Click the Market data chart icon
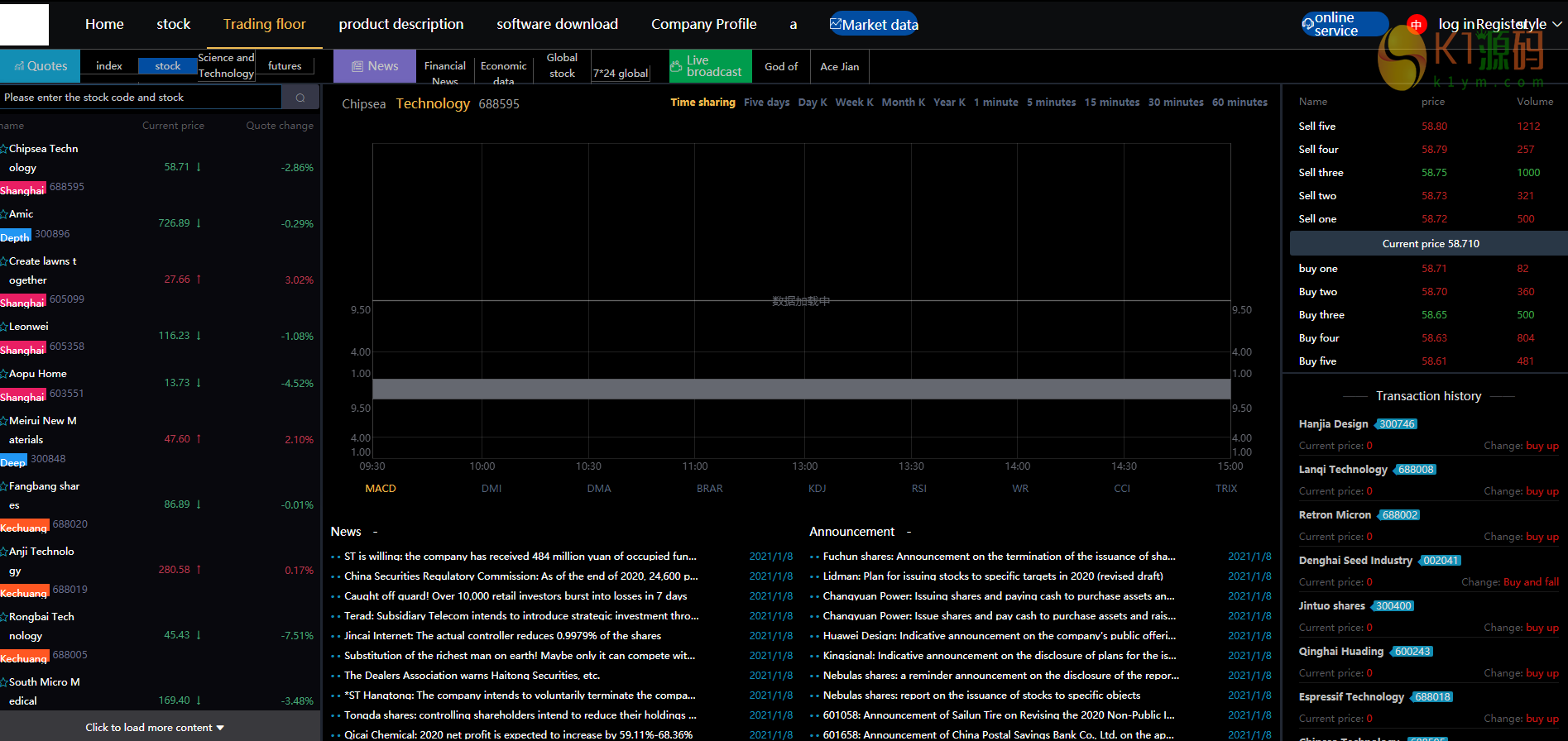This screenshot has width=1568, height=741. 836,24
